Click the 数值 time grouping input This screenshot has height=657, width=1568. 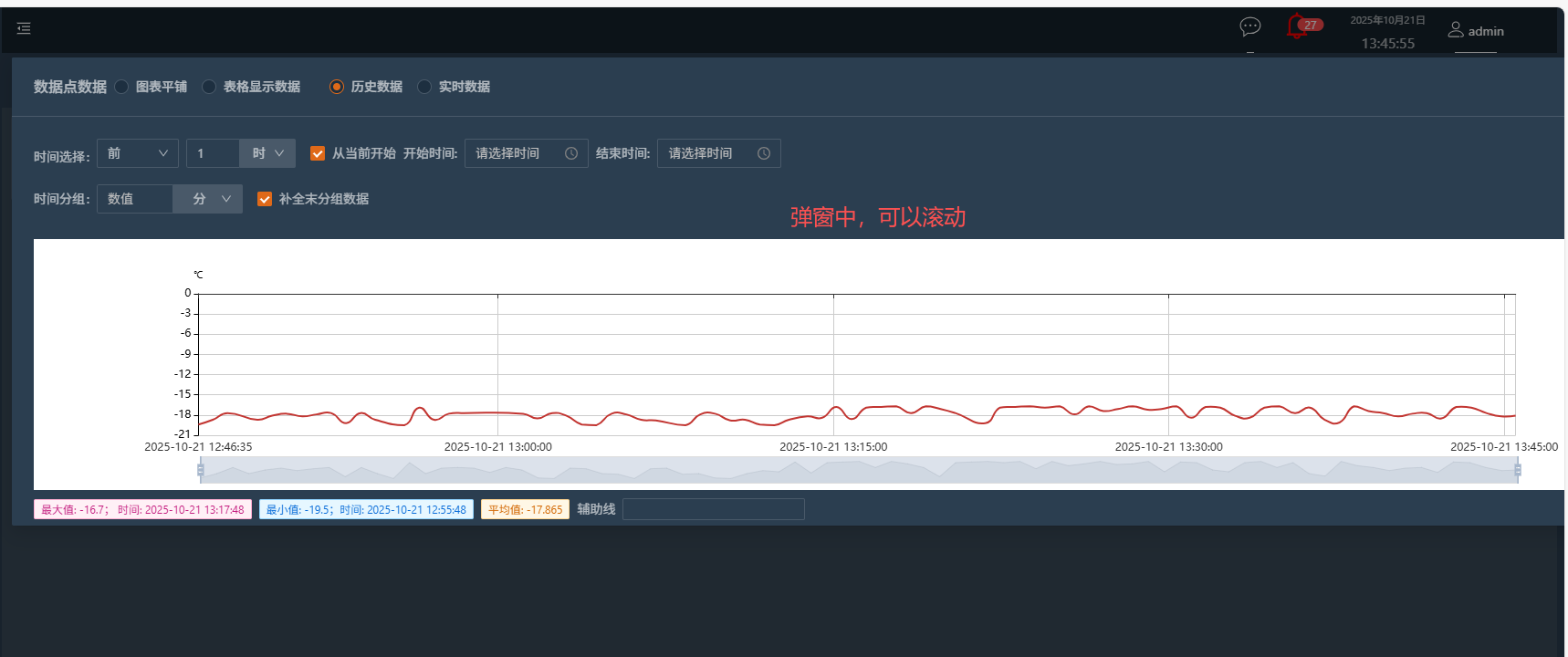(x=135, y=199)
